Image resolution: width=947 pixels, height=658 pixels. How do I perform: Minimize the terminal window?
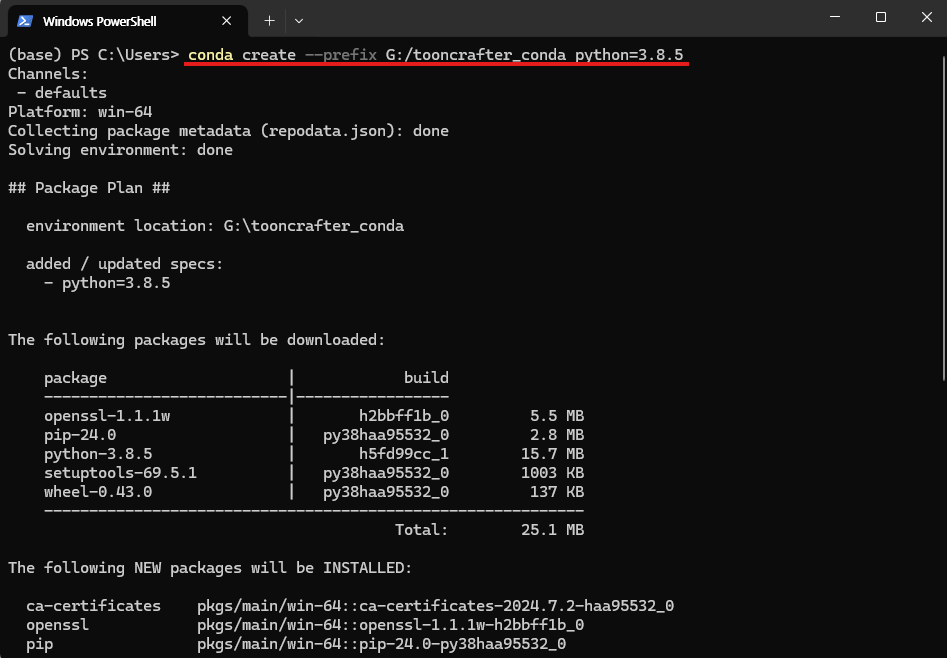[835, 17]
